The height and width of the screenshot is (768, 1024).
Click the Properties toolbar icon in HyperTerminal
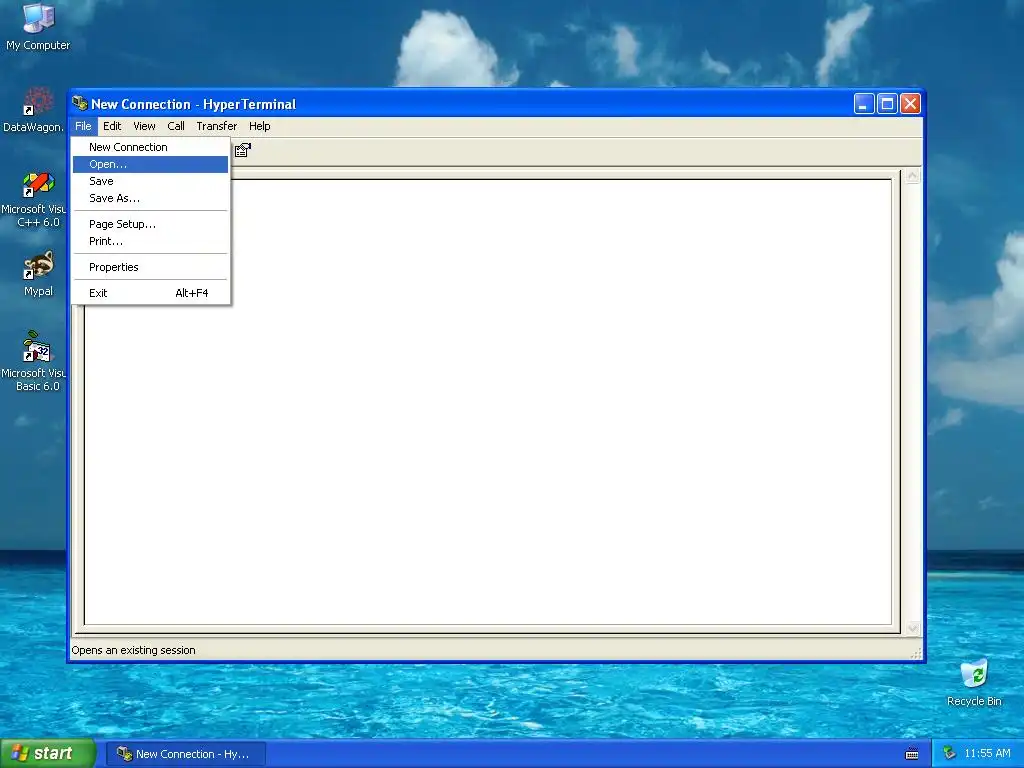point(242,150)
